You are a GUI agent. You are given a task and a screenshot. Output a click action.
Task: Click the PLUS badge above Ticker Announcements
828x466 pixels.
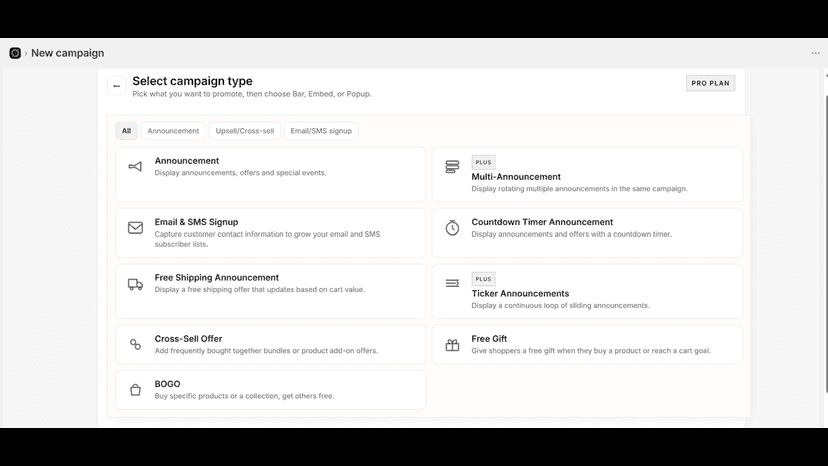point(483,279)
